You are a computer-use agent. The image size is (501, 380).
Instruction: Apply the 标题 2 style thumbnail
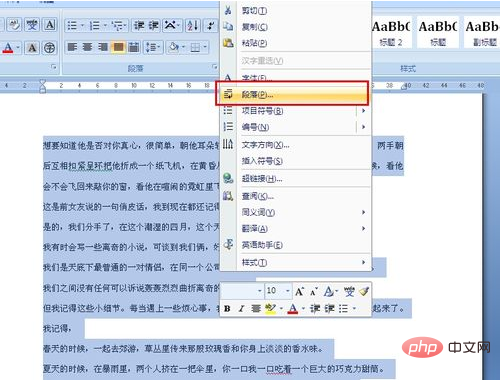(391, 33)
